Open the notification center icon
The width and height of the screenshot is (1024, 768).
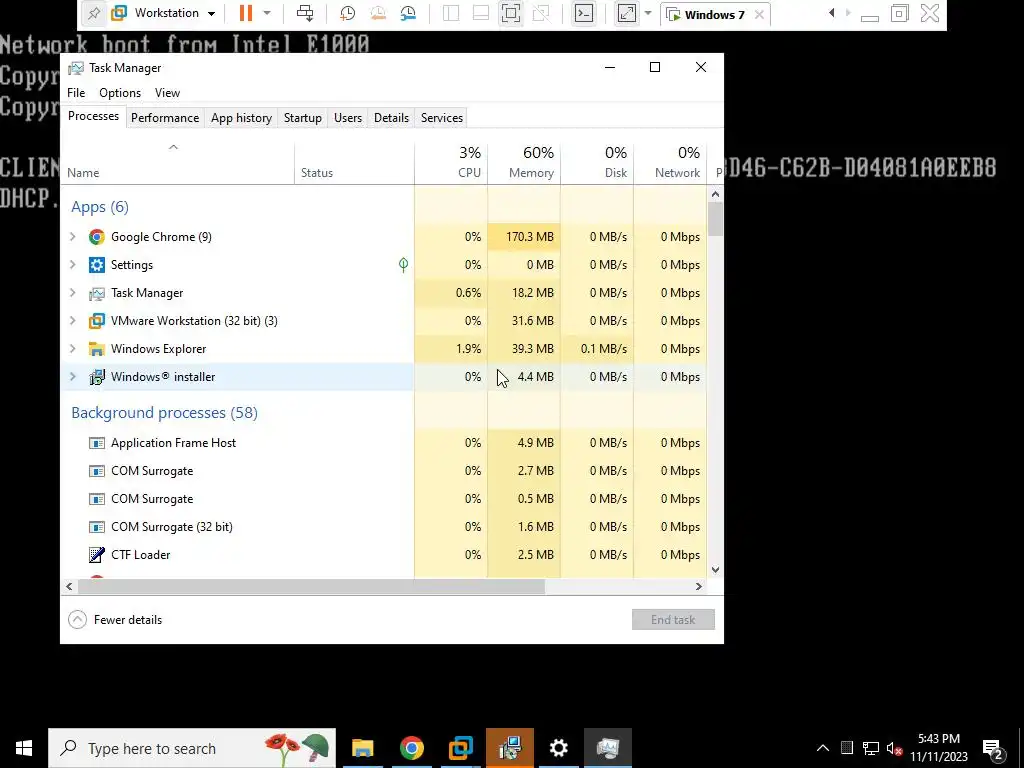[x=993, y=748]
